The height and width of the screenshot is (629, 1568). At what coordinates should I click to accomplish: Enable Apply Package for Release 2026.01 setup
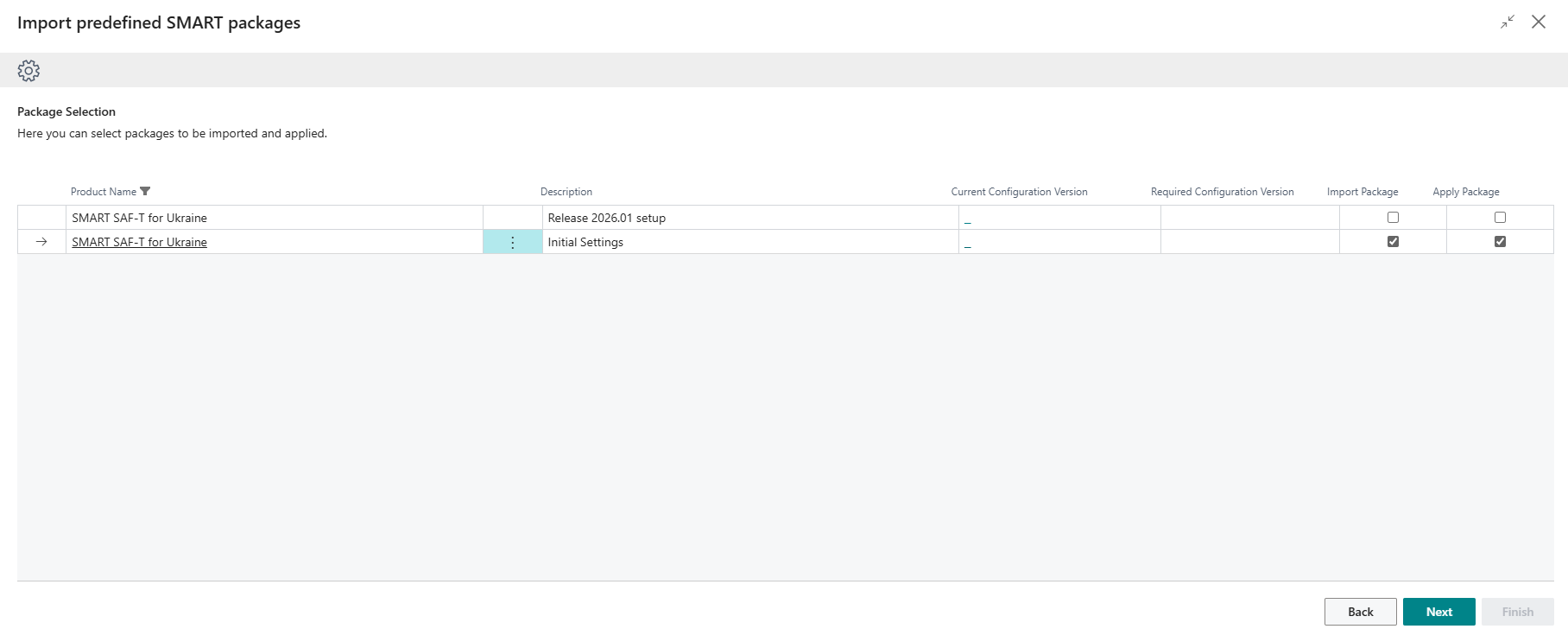click(1500, 218)
